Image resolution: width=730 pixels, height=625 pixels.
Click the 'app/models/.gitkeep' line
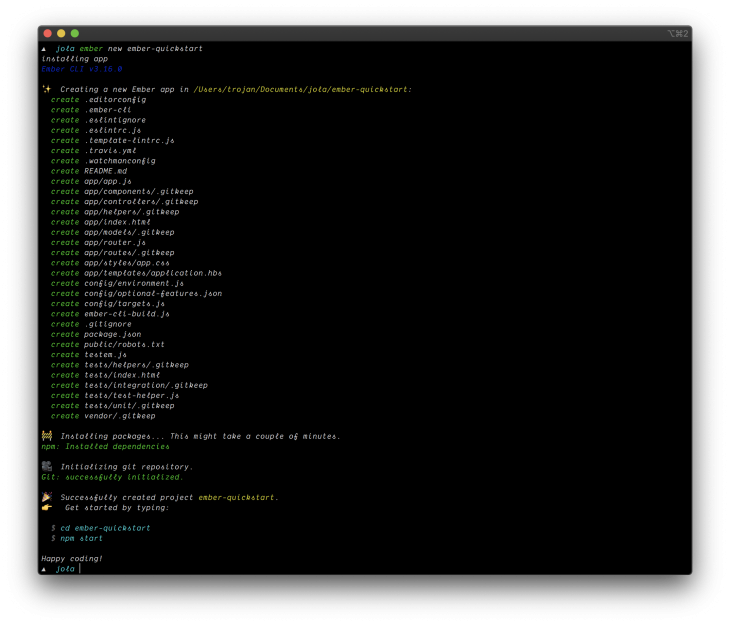[113, 232]
